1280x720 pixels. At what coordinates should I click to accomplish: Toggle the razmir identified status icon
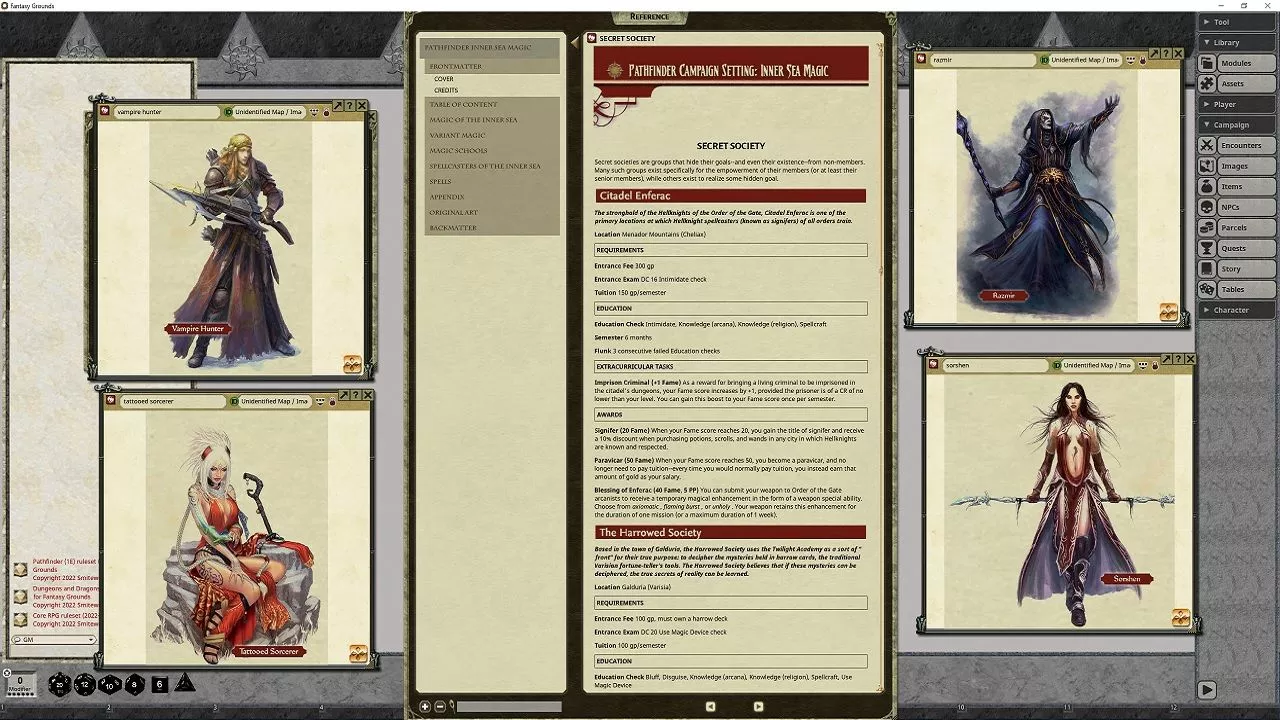1044,60
